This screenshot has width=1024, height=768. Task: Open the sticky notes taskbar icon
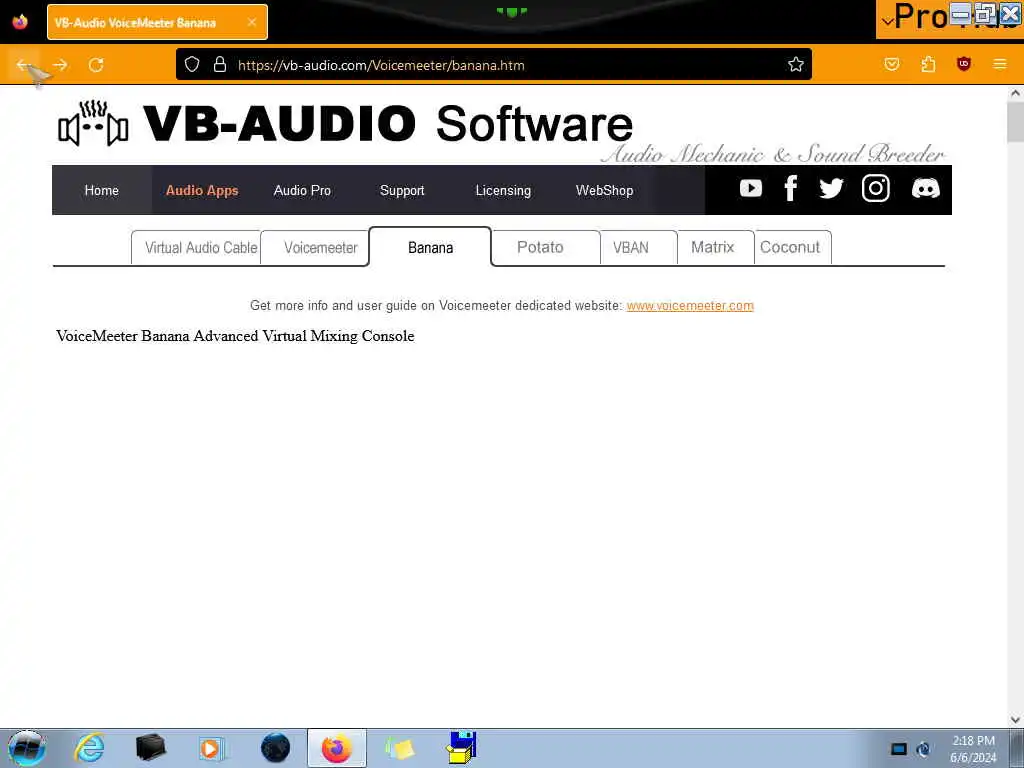tap(400, 748)
